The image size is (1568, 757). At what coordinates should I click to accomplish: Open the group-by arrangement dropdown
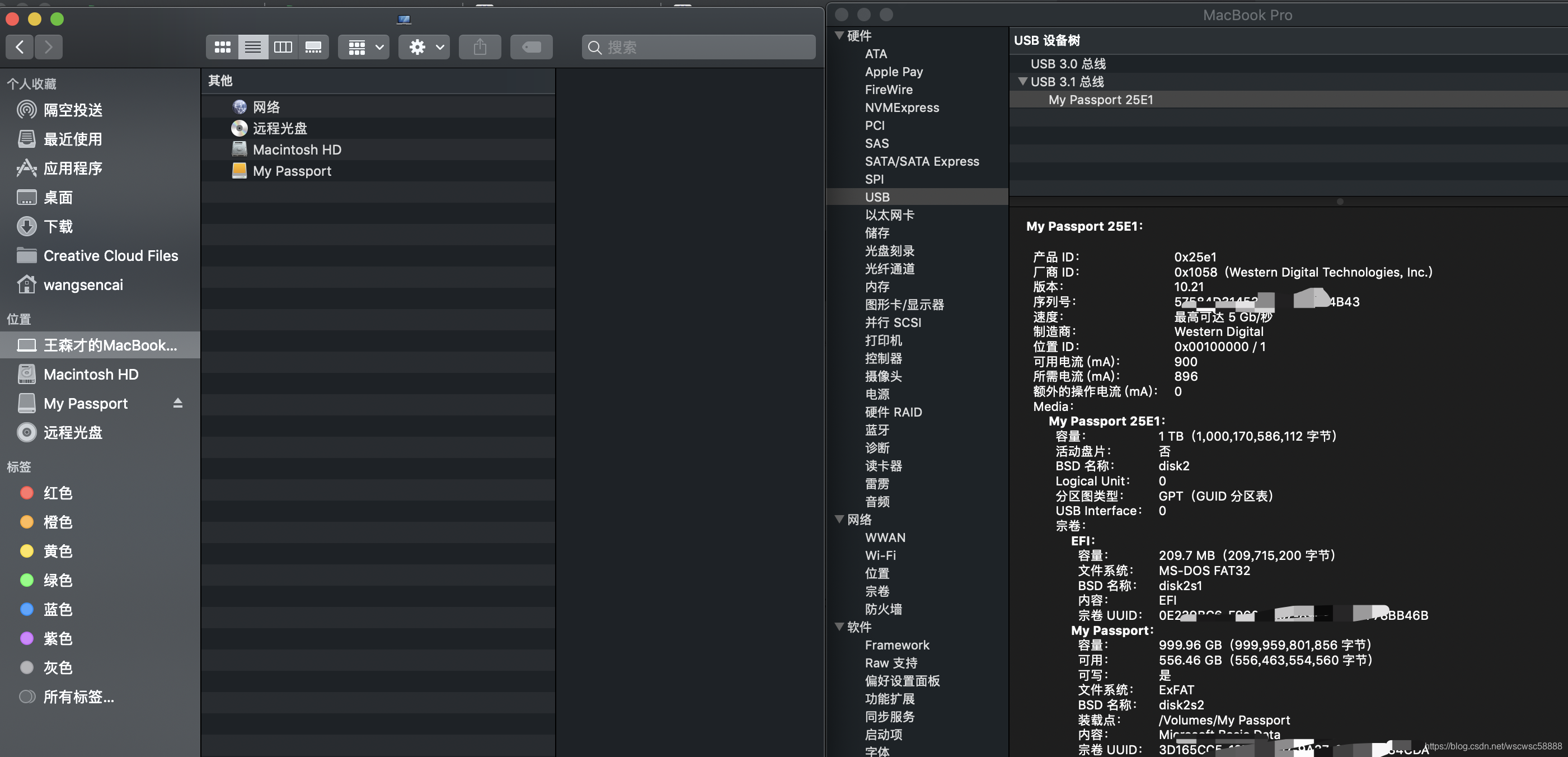364,47
